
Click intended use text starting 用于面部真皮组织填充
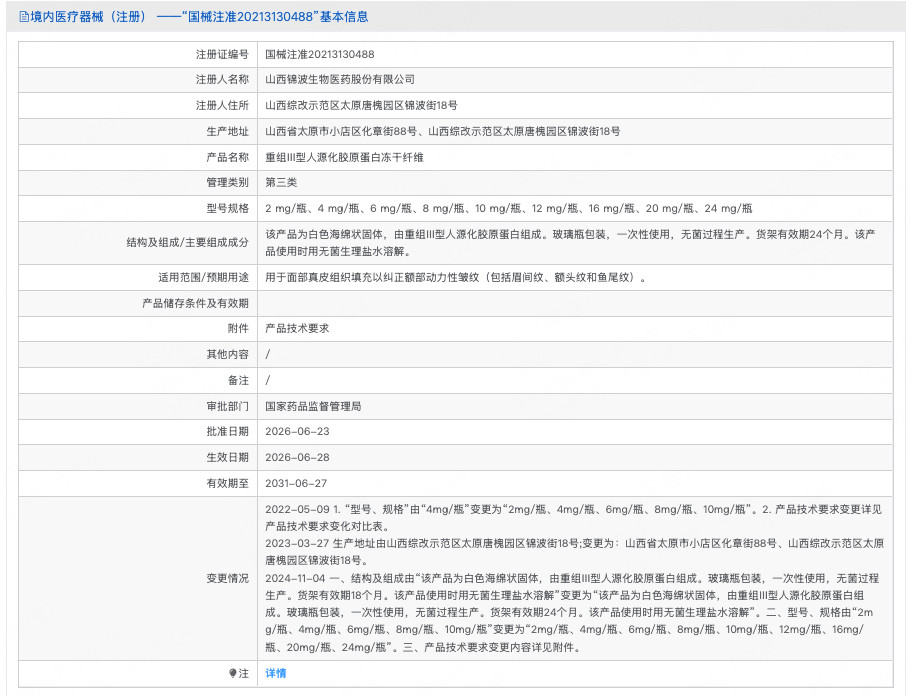click(455, 277)
